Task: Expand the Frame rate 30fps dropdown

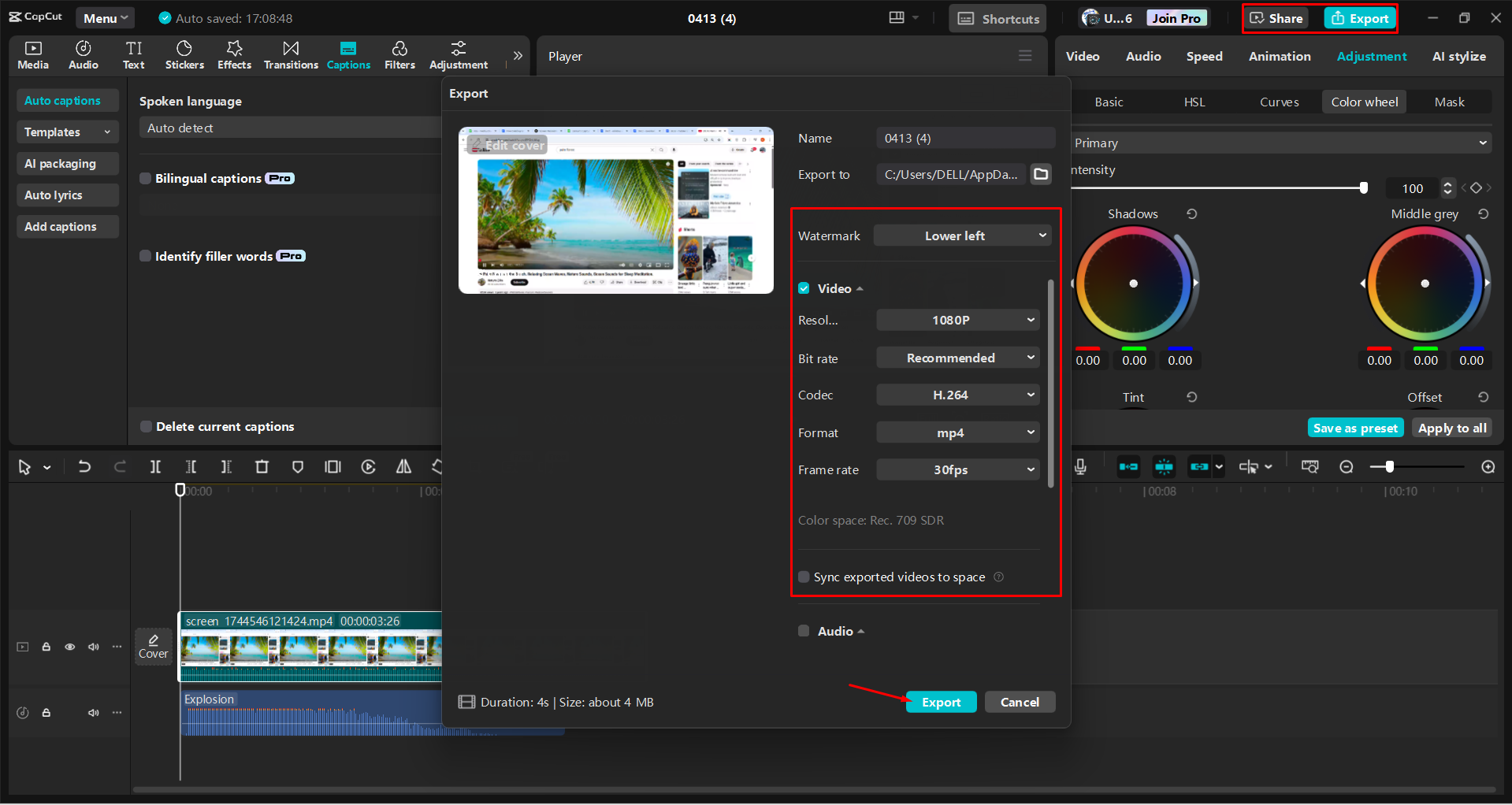Action: [957, 470]
